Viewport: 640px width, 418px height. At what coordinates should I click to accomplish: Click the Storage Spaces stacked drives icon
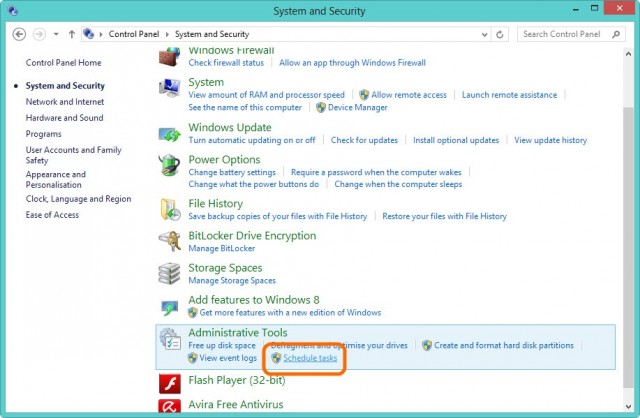(169, 273)
